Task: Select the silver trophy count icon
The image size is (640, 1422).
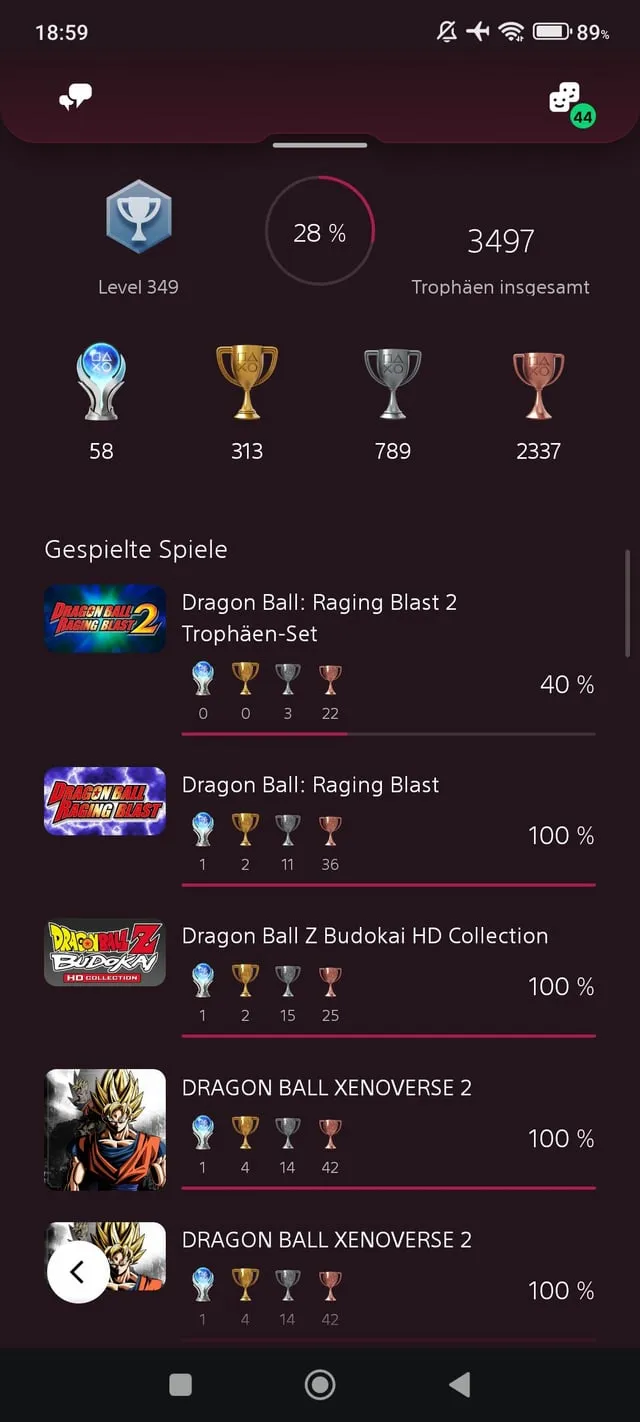Action: (x=392, y=380)
